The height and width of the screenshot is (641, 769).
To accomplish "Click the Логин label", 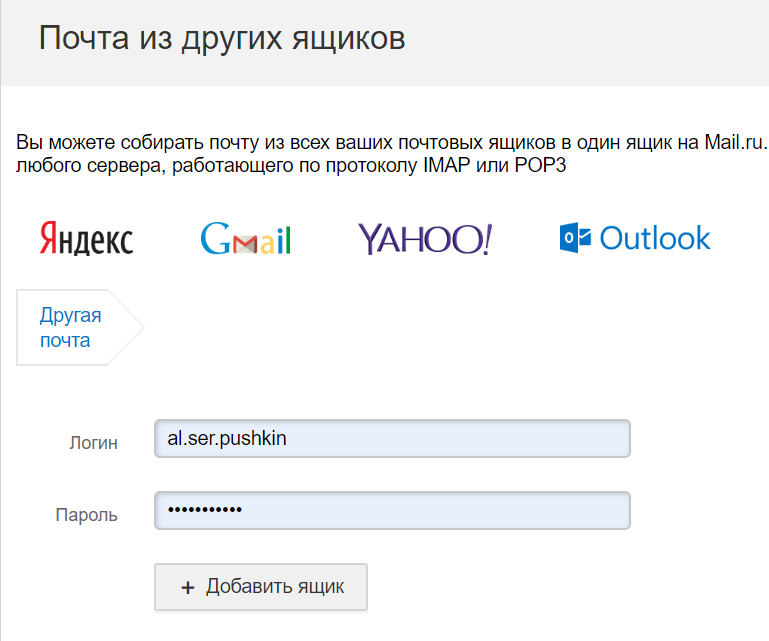I will point(93,442).
